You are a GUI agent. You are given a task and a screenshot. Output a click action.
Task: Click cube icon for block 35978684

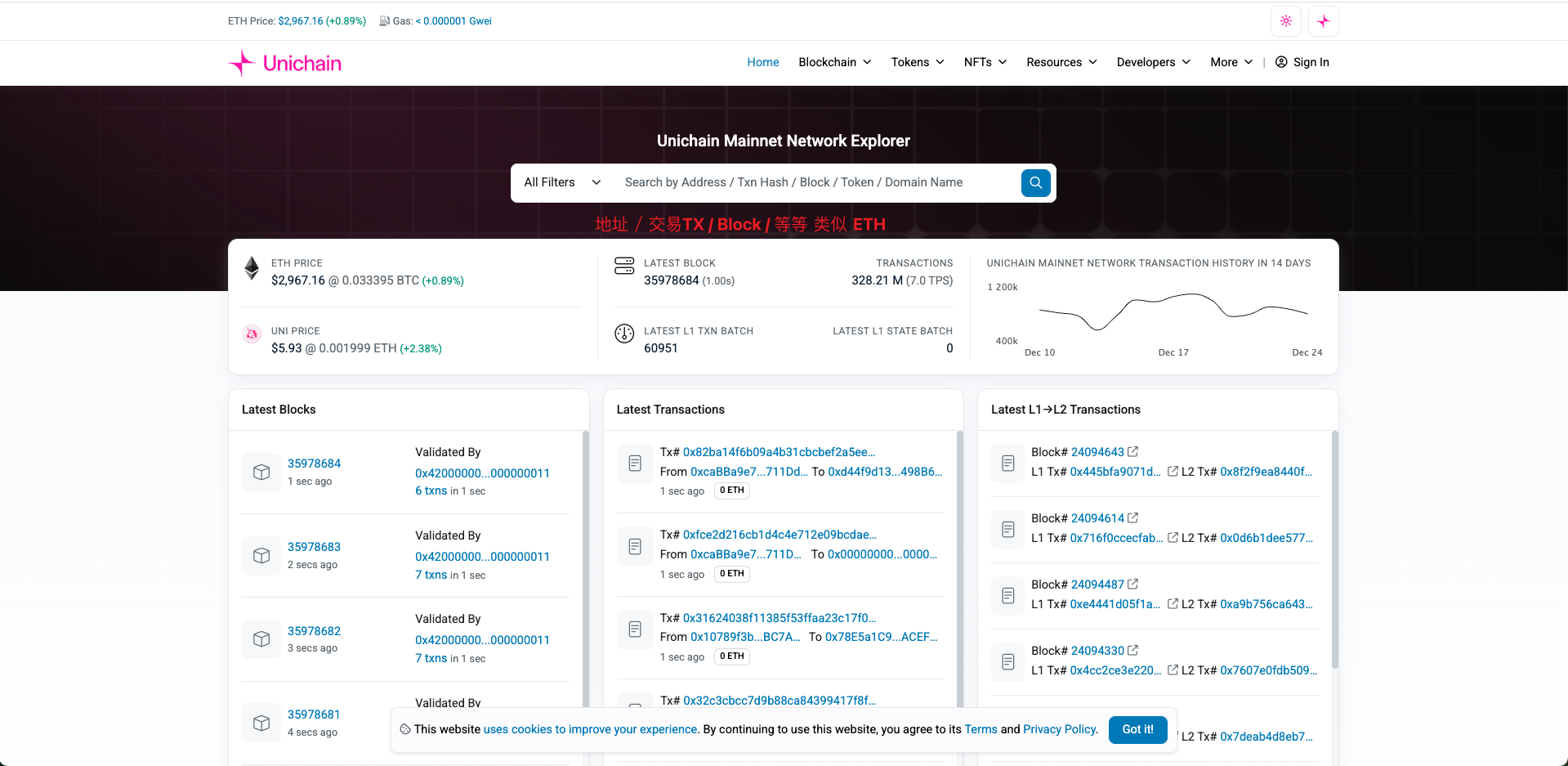point(261,473)
